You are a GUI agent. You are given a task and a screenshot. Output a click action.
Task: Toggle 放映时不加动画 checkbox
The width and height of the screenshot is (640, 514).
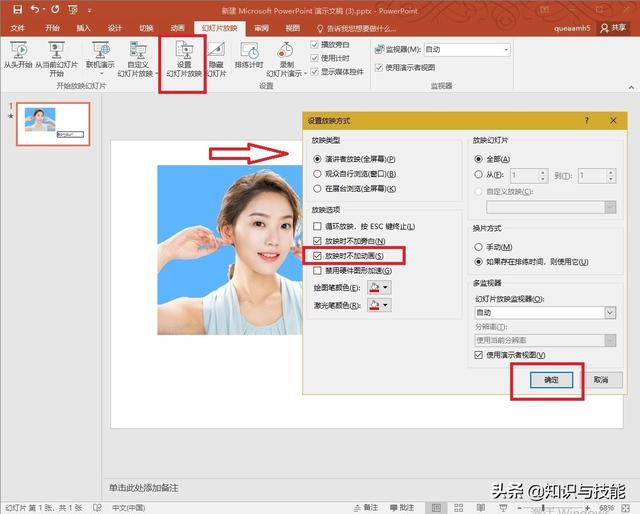point(318,256)
